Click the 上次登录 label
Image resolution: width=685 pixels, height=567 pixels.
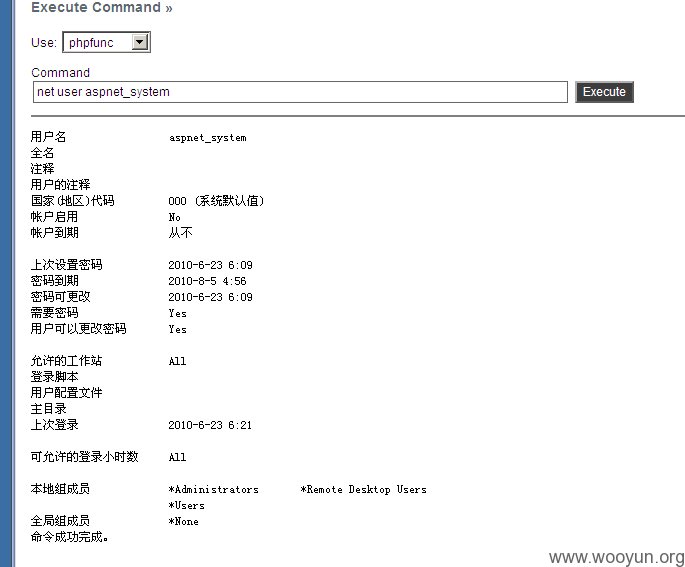click(x=54, y=425)
